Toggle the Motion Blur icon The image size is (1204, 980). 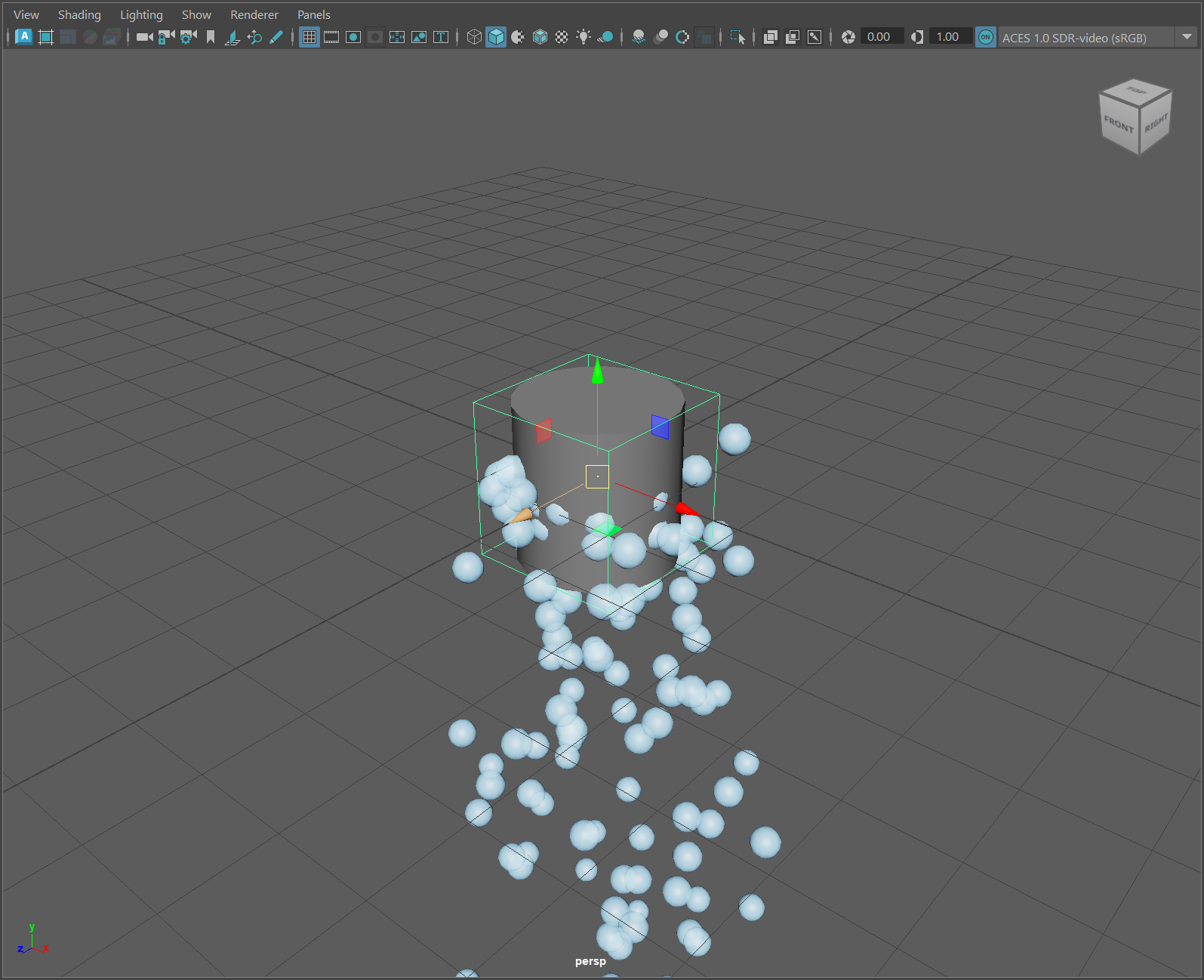(x=661, y=37)
